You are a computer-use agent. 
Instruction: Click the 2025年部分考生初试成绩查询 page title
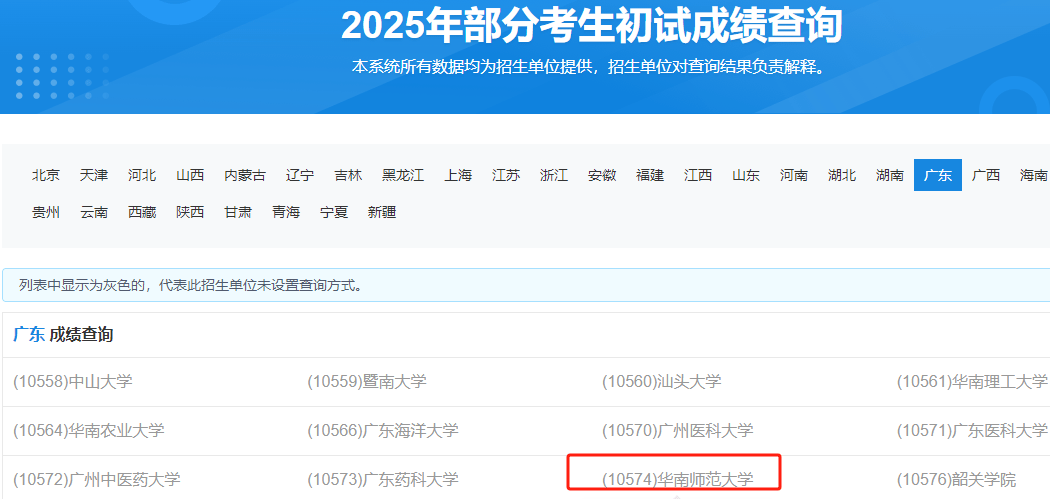pyautogui.click(x=592, y=26)
